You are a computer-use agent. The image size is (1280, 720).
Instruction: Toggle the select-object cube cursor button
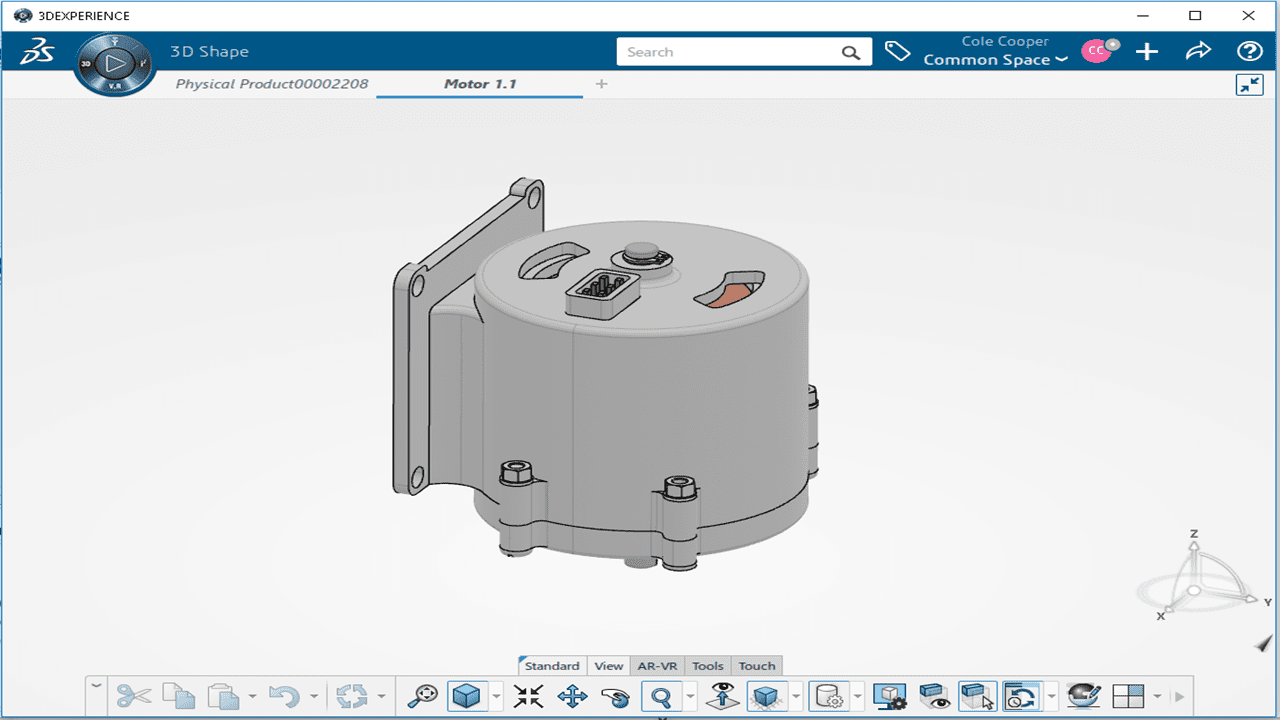976,696
